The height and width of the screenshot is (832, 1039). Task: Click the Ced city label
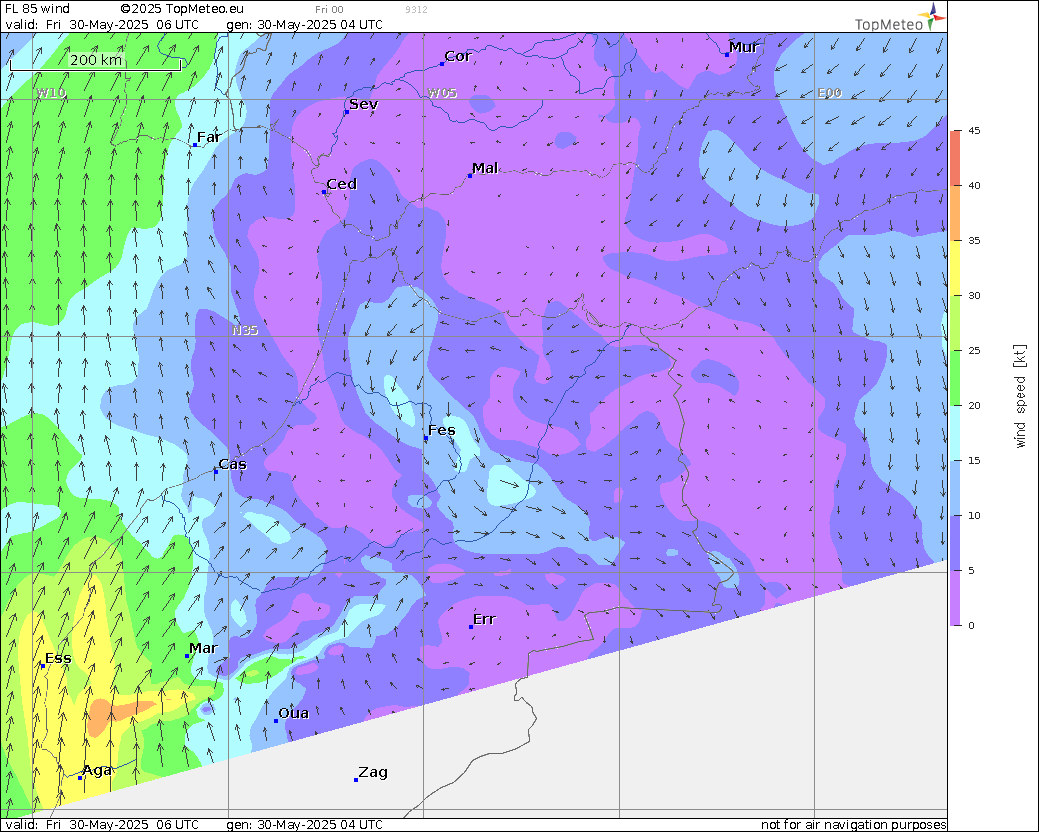click(x=342, y=184)
